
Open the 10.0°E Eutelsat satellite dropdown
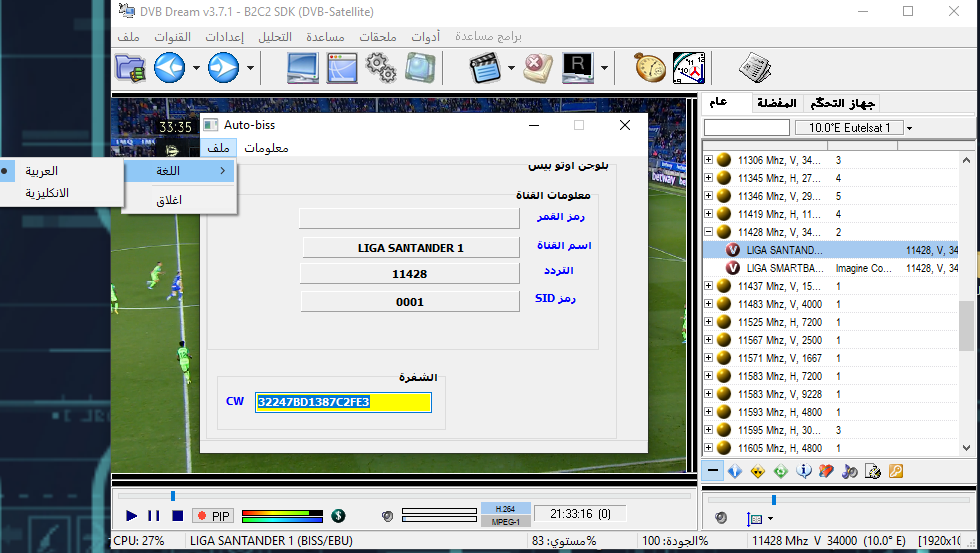click(909, 128)
